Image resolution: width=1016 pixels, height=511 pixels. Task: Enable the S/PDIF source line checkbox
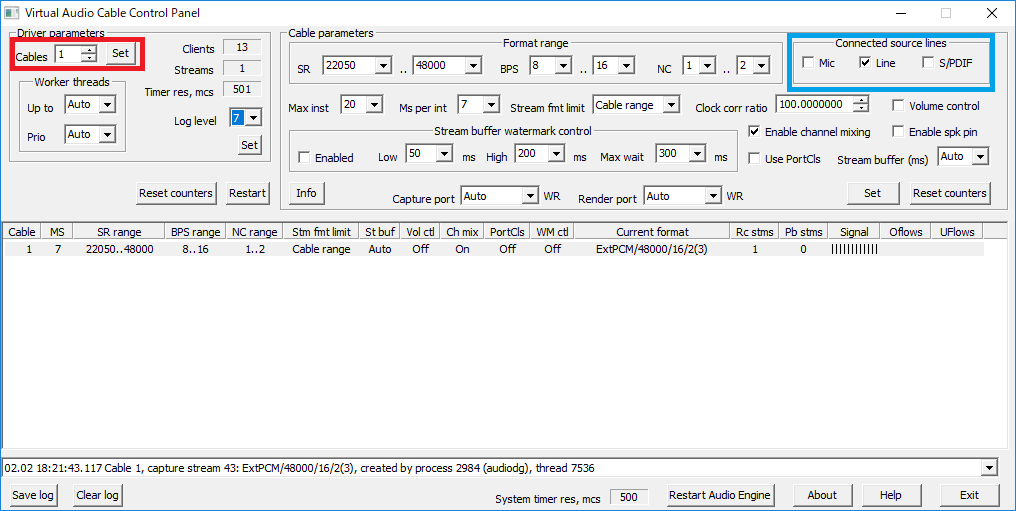(x=929, y=63)
